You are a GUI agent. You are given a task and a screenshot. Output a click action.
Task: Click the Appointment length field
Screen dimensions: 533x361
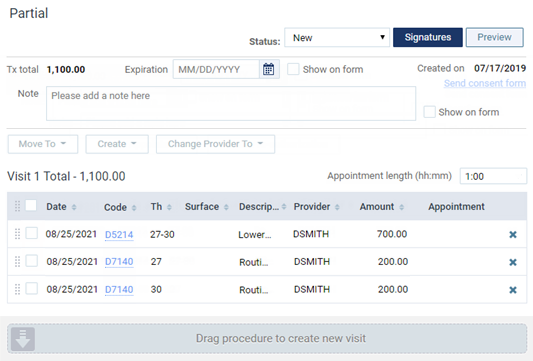pyautogui.click(x=493, y=176)
